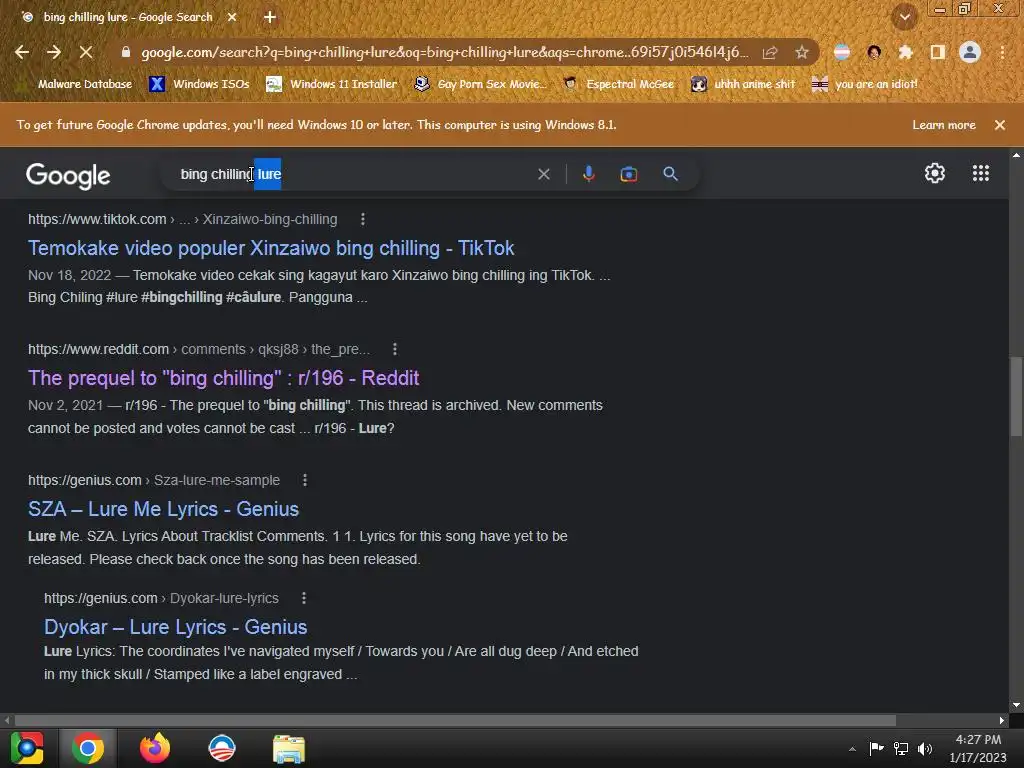Open Action Center flag icon
1024x768 pixels.
pos(876,748)
